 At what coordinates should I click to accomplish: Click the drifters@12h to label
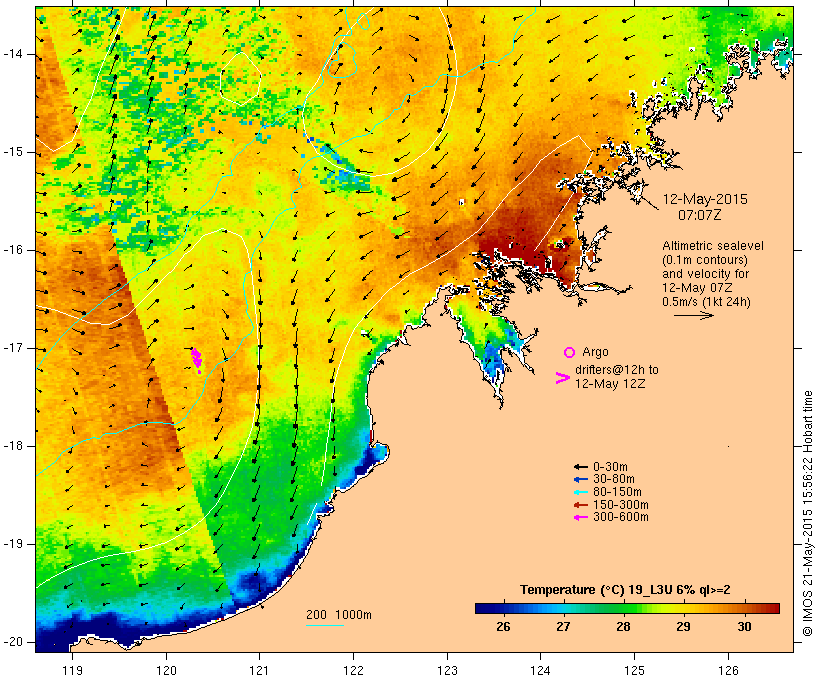[x=617, y=369]
